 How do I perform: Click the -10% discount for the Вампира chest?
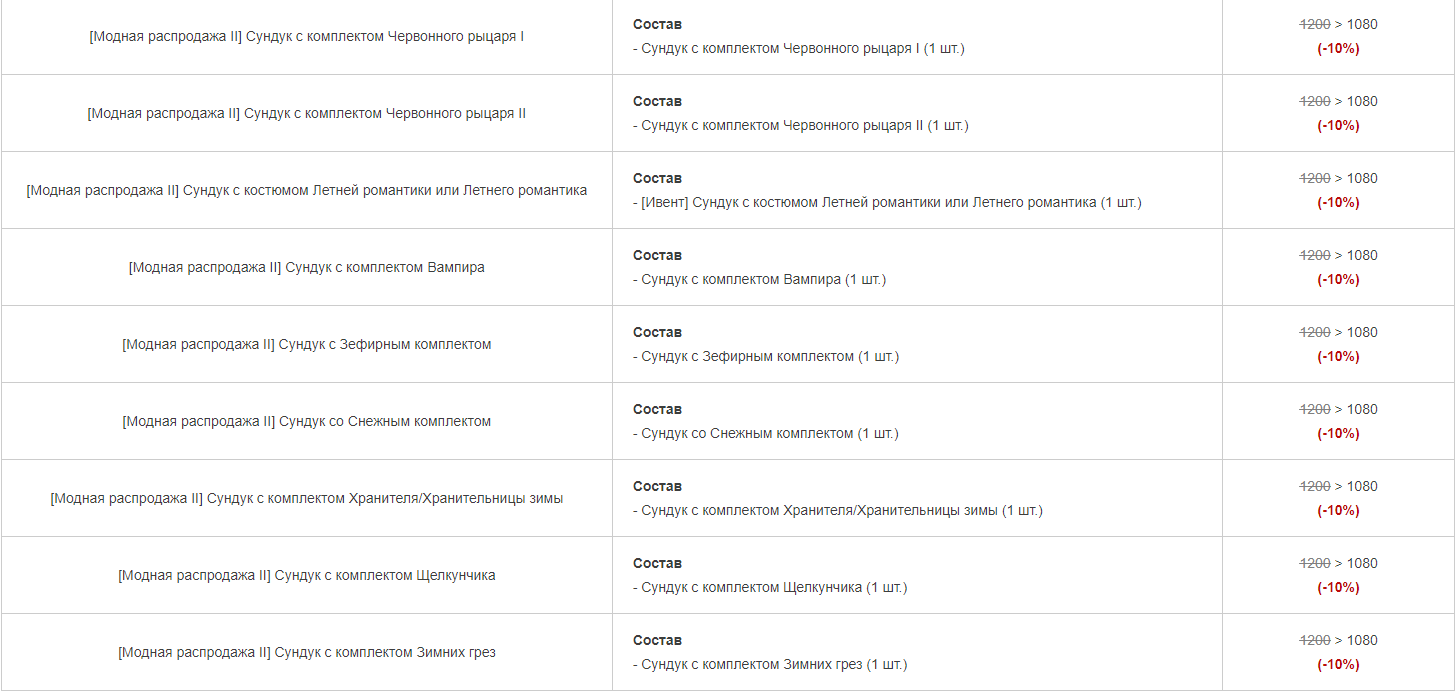point(1338,279)
